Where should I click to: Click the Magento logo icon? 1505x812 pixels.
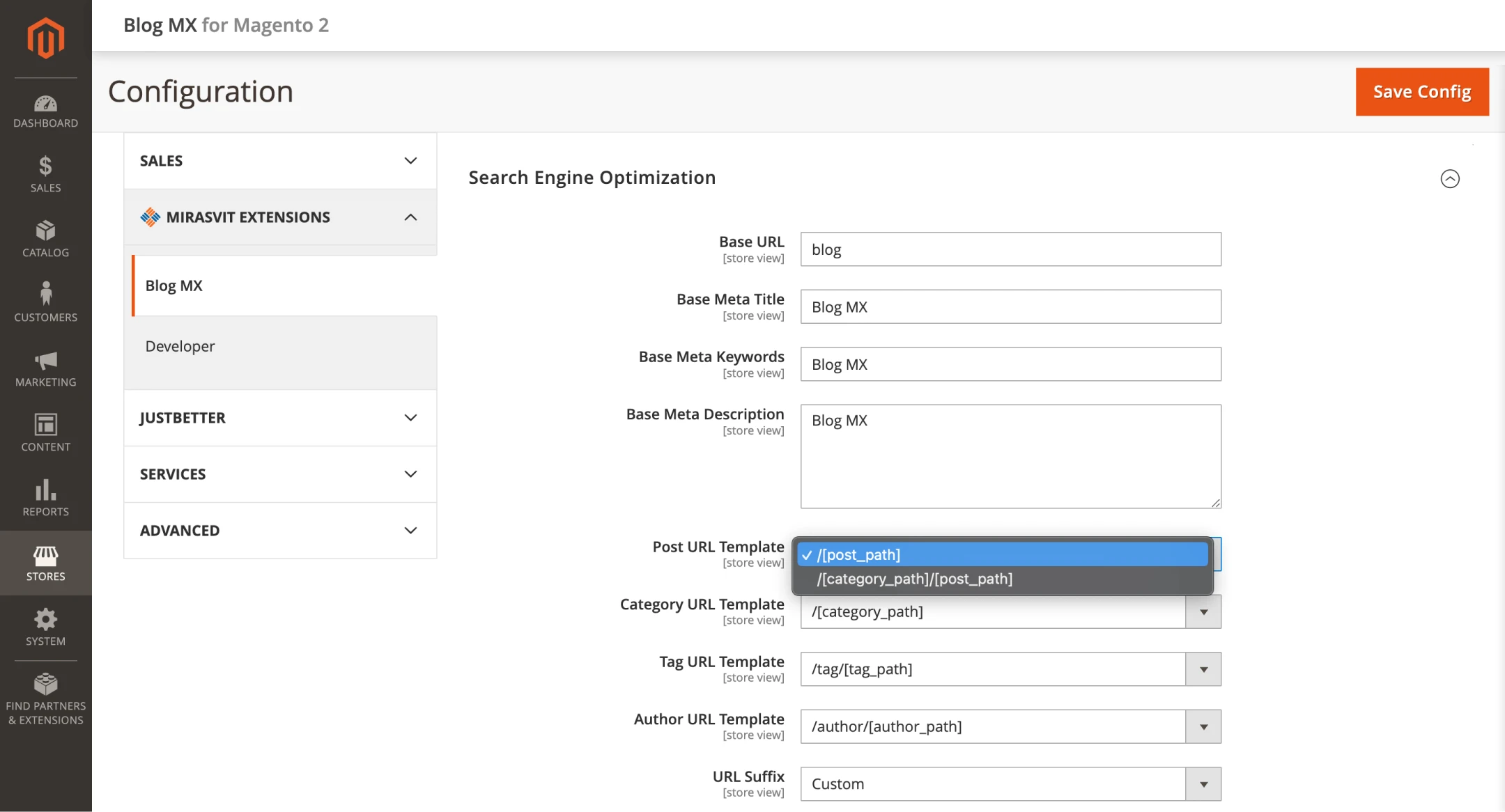[45, 38]
